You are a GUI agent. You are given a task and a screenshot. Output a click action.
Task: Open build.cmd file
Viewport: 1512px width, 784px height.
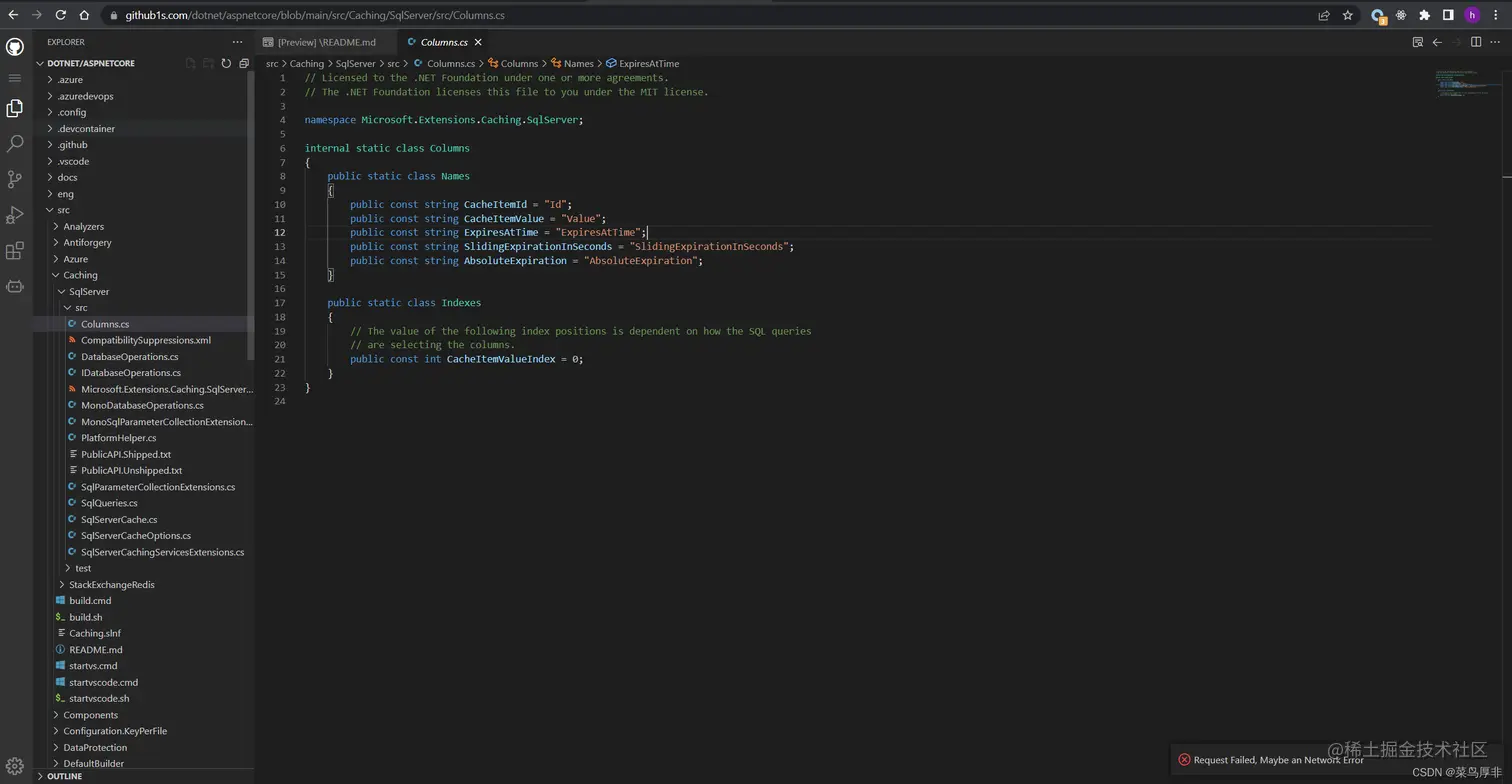(90, 601)
